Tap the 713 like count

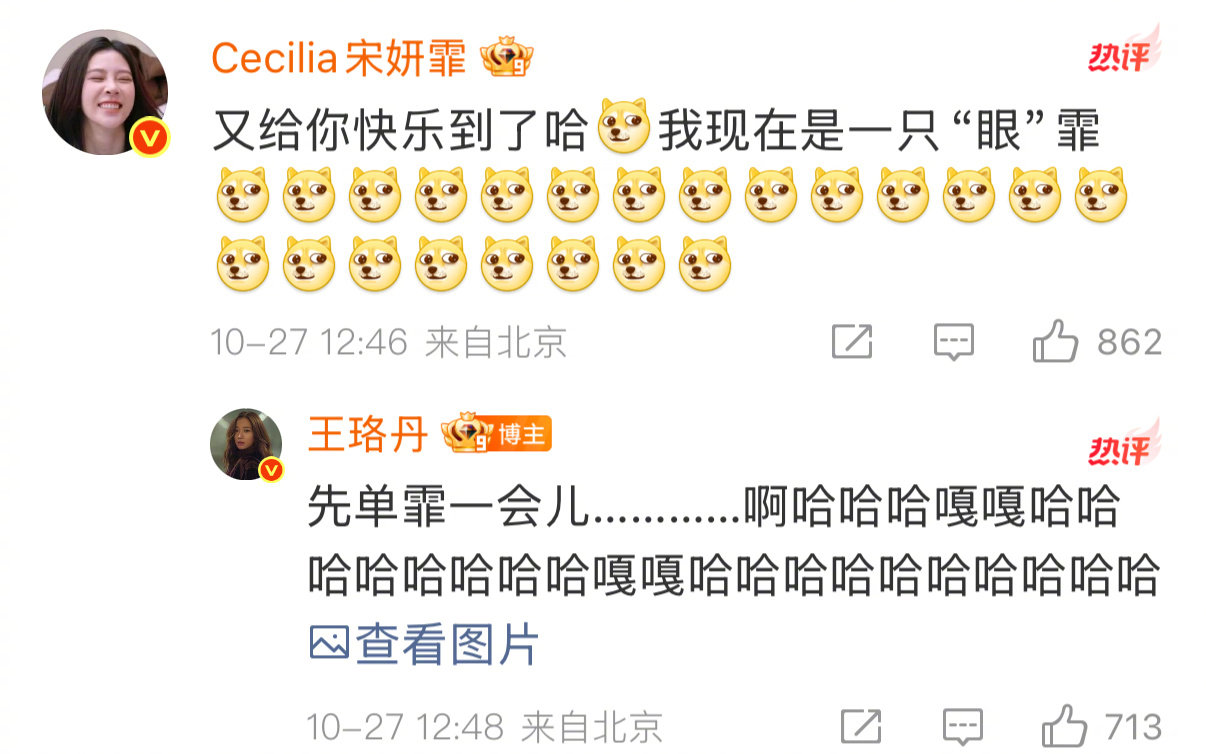[x=1133, y=726]
